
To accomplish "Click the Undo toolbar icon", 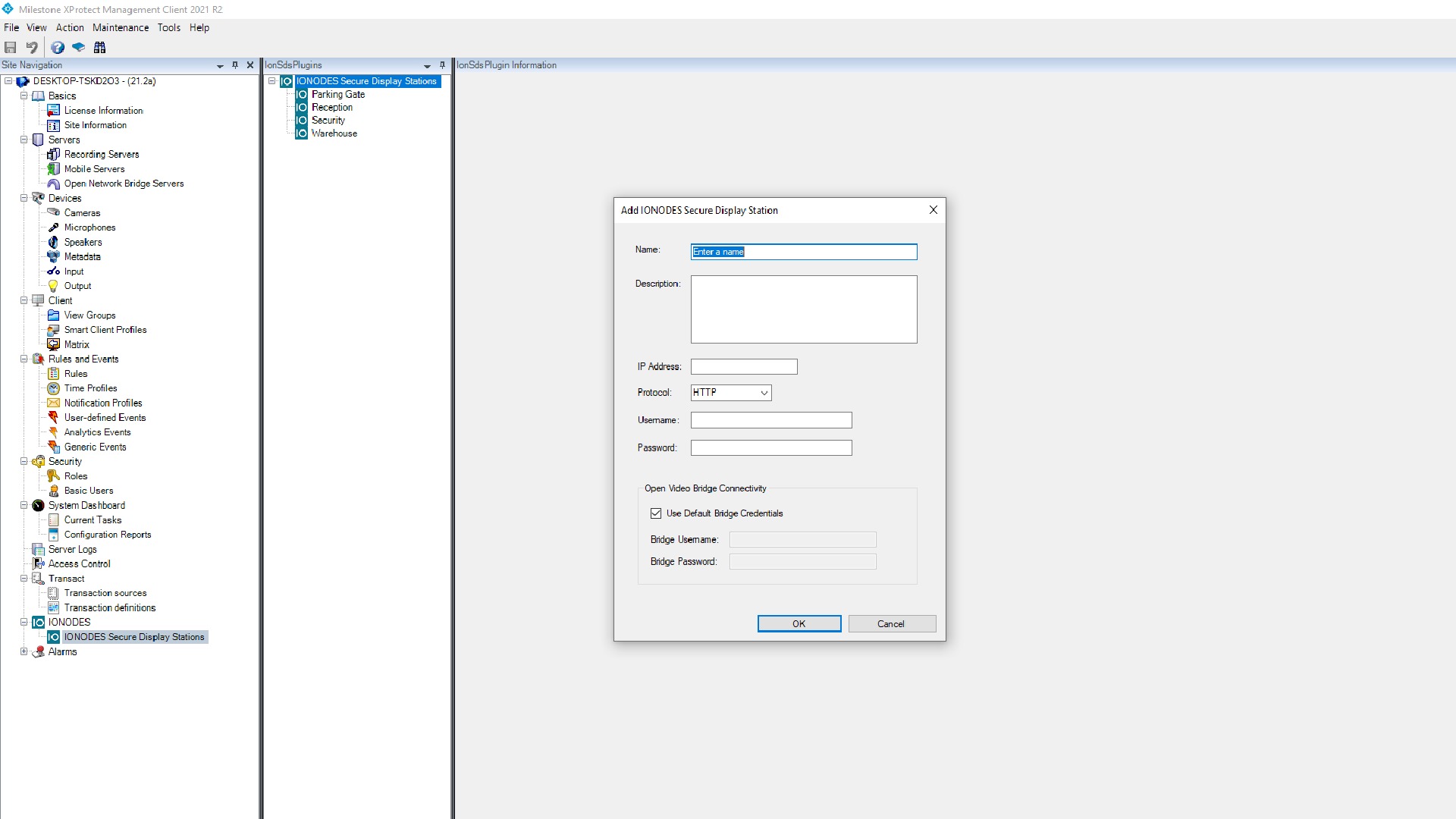I will click(32, 47).
